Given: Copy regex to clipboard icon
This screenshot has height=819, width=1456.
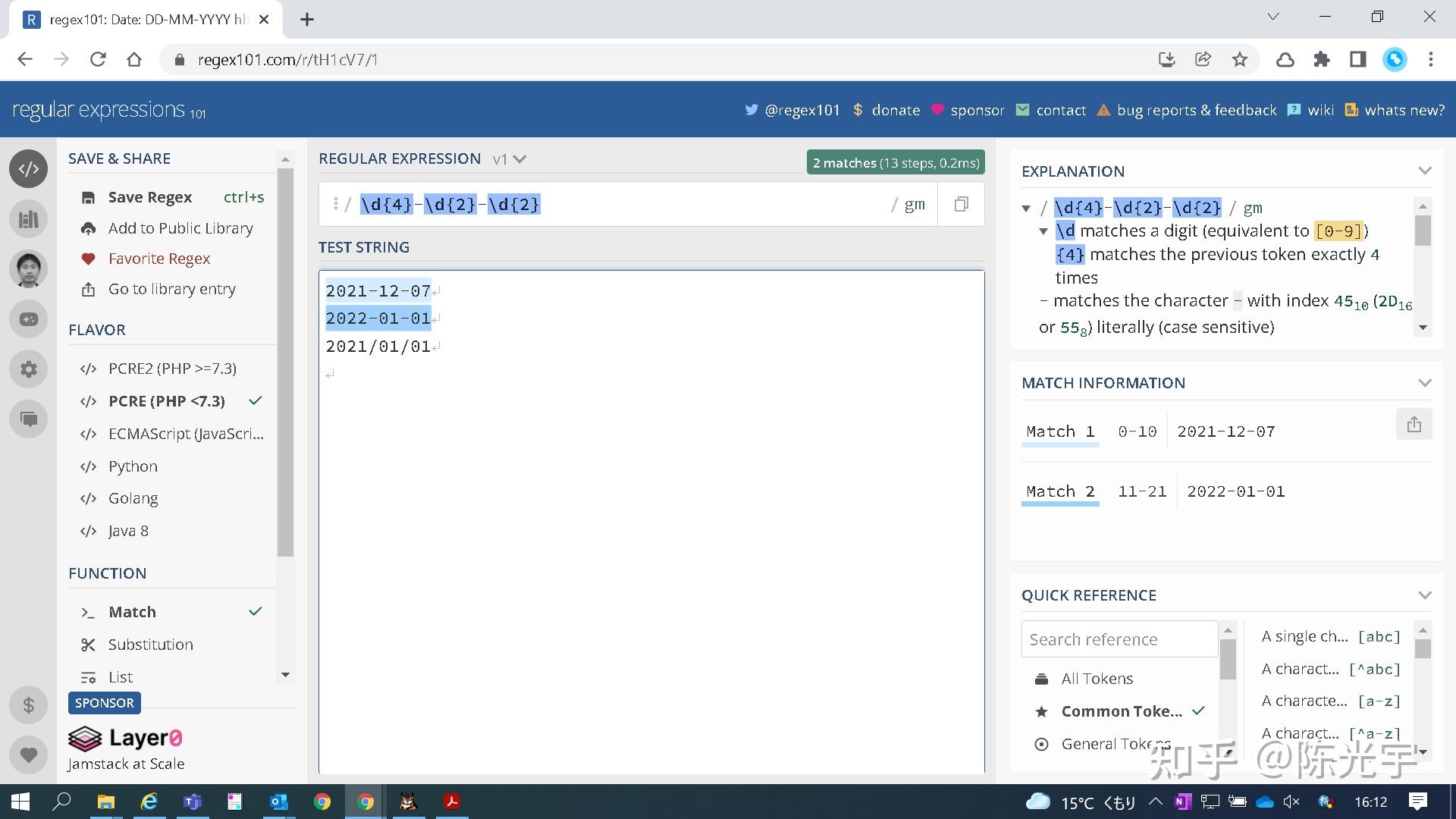Looking at the screenshot, I should click(961, 204).
